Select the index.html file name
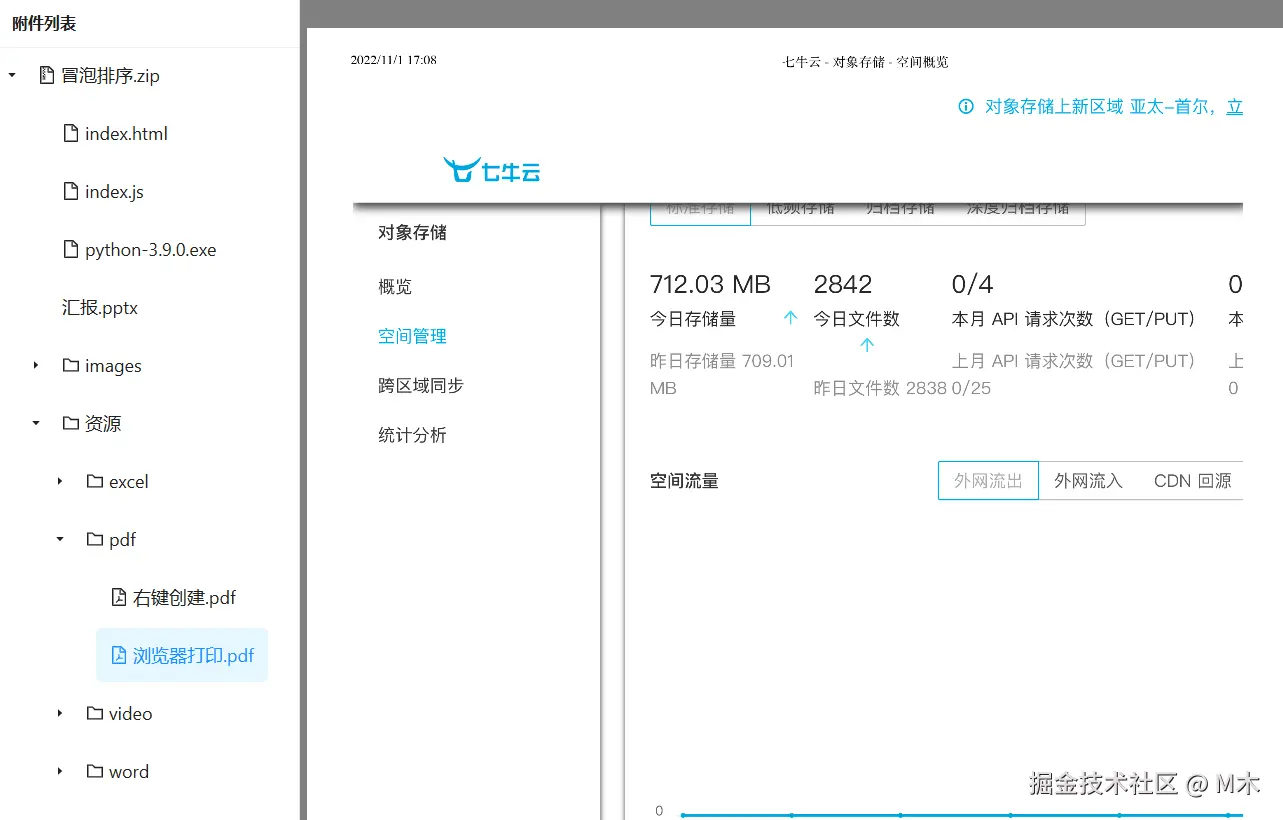1283x820 pixels. (x=126, y=134)
